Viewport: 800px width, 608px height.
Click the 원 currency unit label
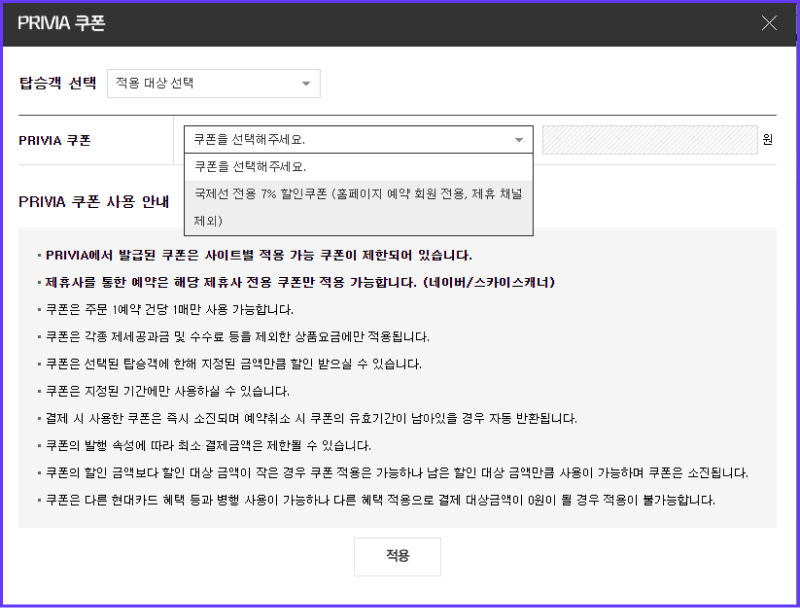768,139
